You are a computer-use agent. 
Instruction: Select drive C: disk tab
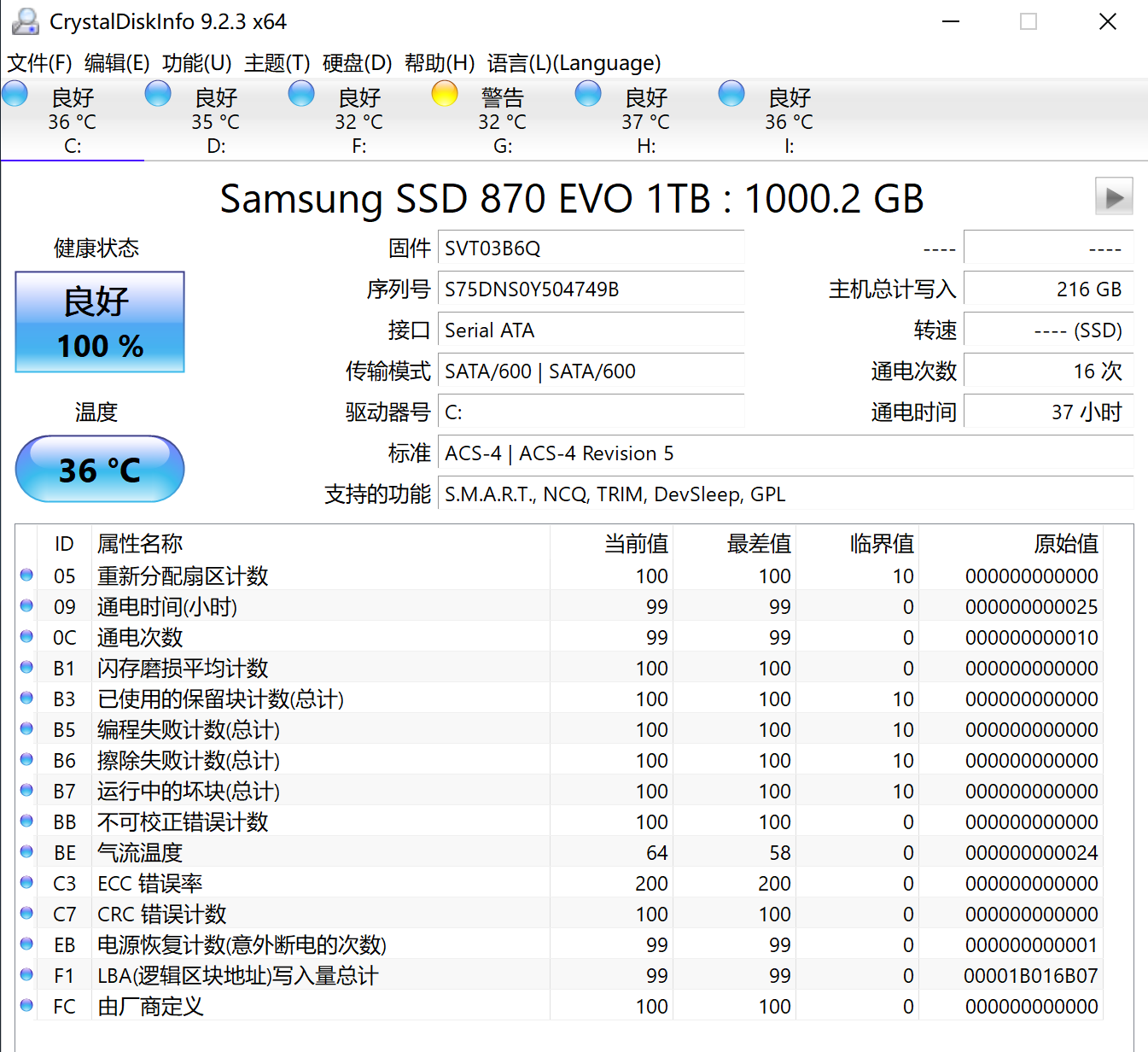click(x=73, y=120)
